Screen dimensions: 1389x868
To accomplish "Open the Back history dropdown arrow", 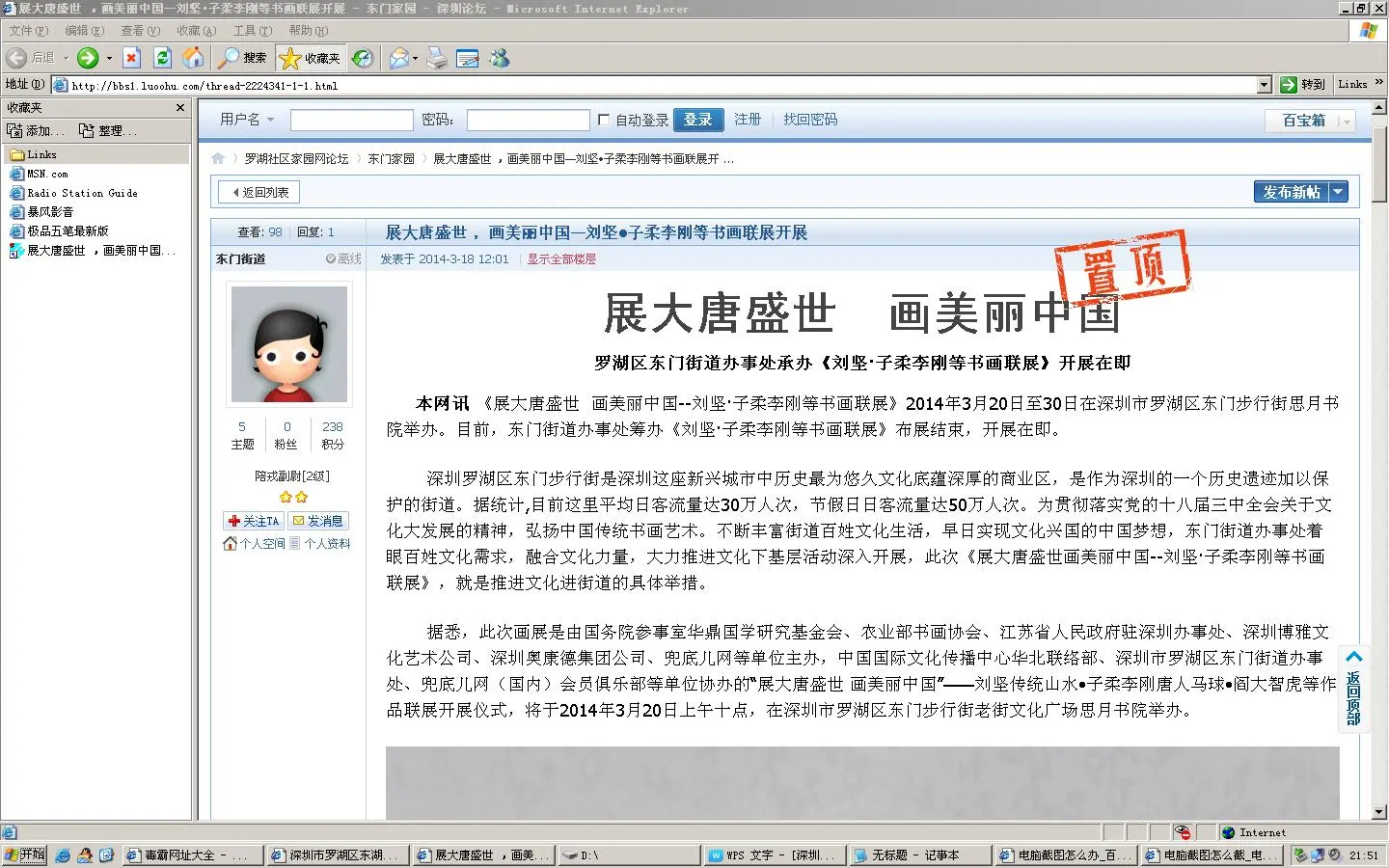I will (66, 58).
